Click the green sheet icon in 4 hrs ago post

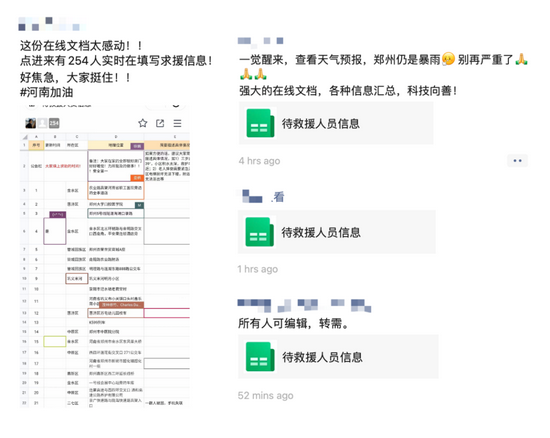[261, 123]
